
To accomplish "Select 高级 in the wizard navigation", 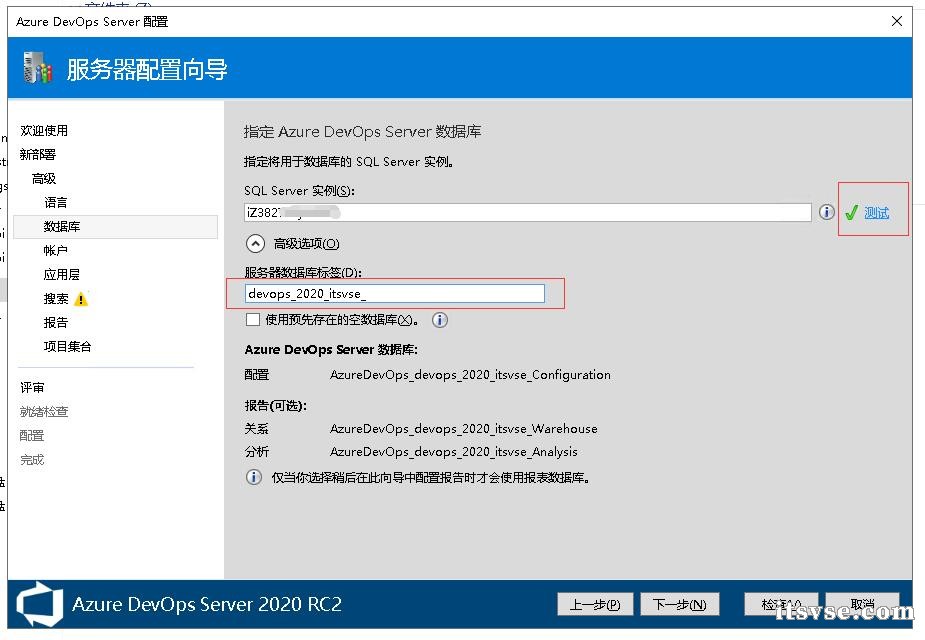I will [x=44, y=179].
